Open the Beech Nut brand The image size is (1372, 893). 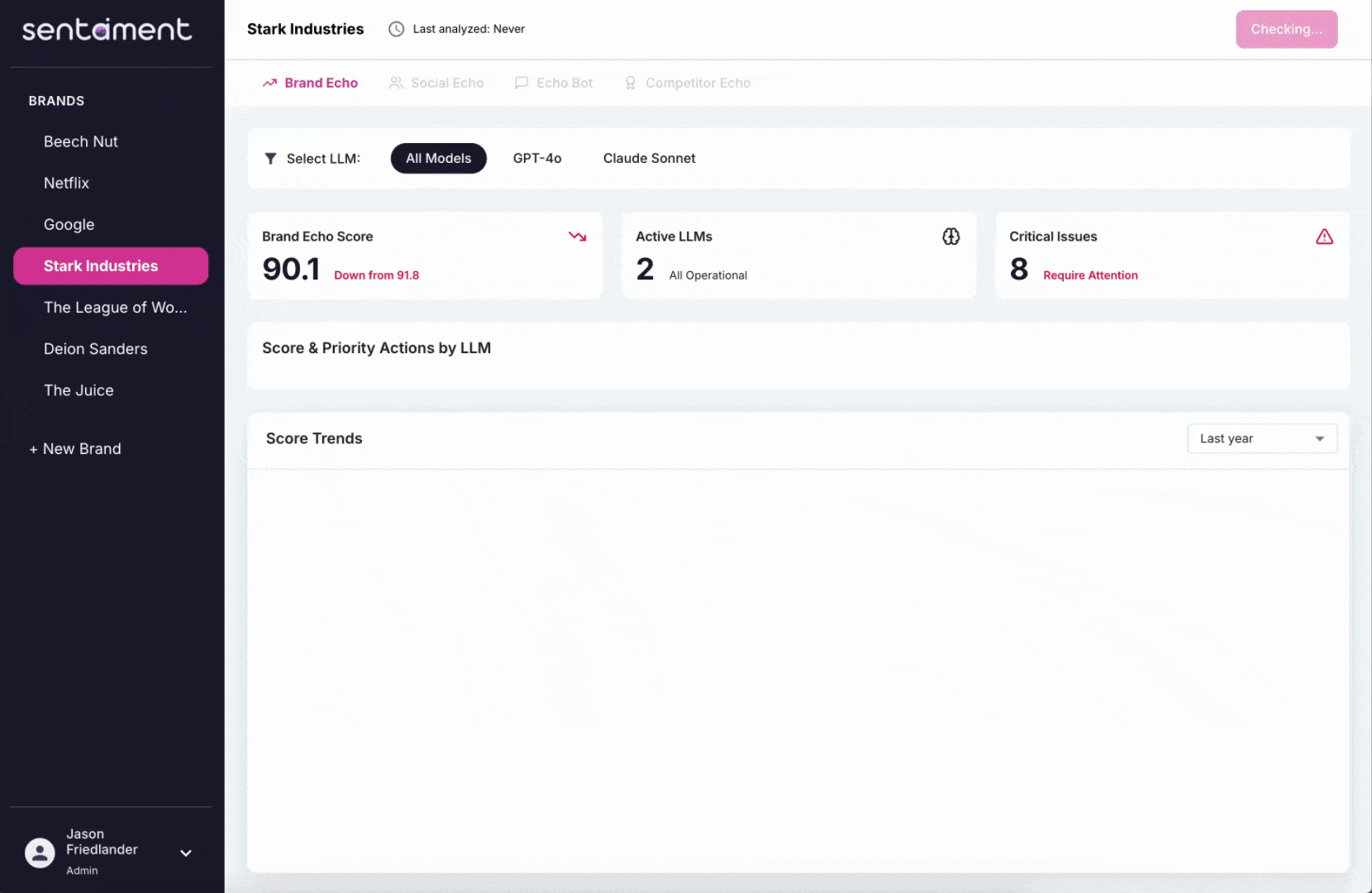(x=111, y=141)
